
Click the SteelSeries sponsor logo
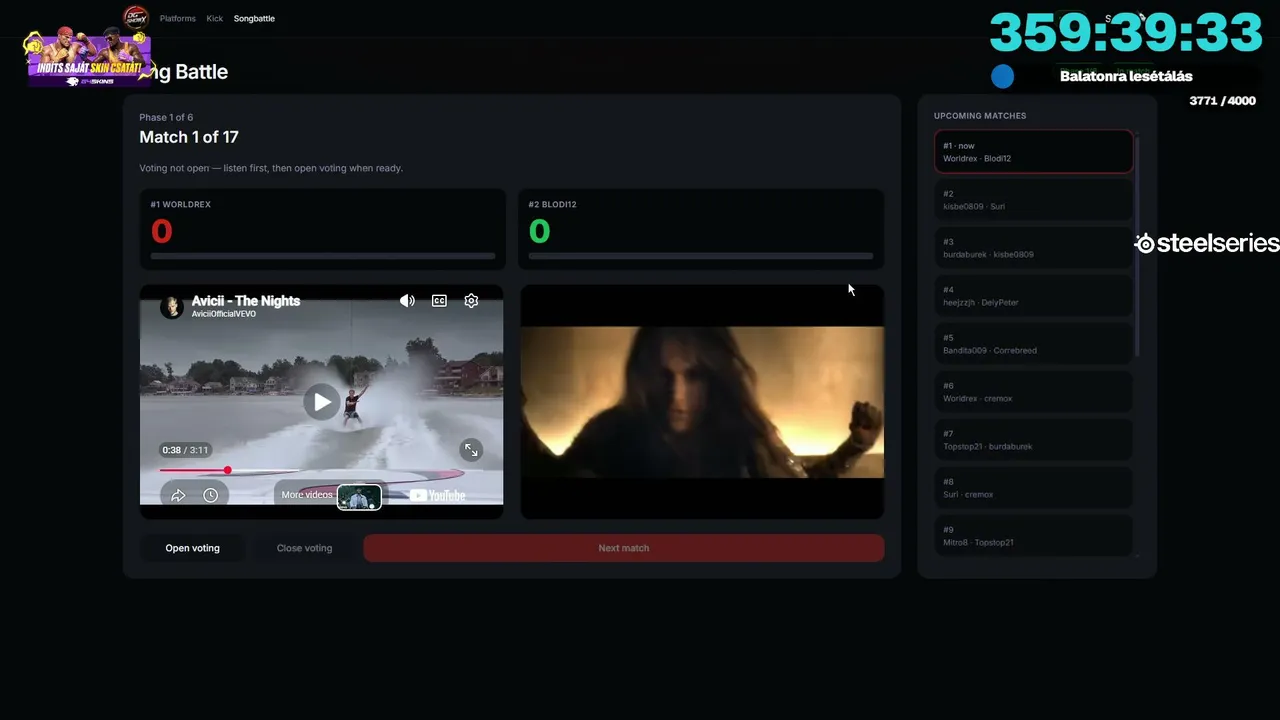coord(1207,243)
